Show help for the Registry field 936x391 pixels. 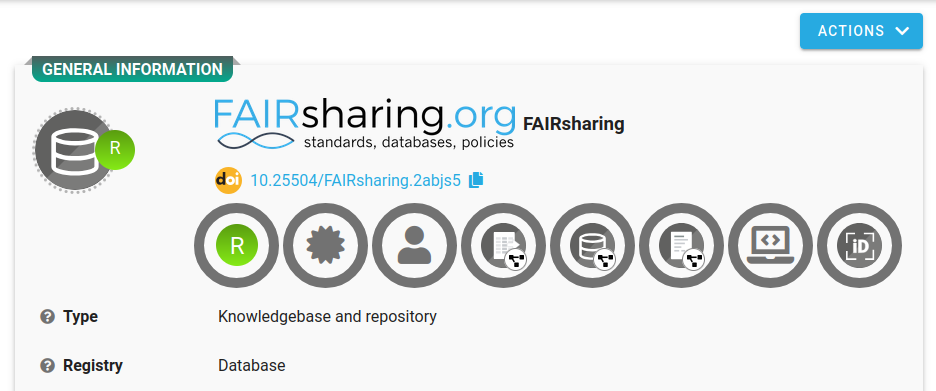[x=47, y=365]
